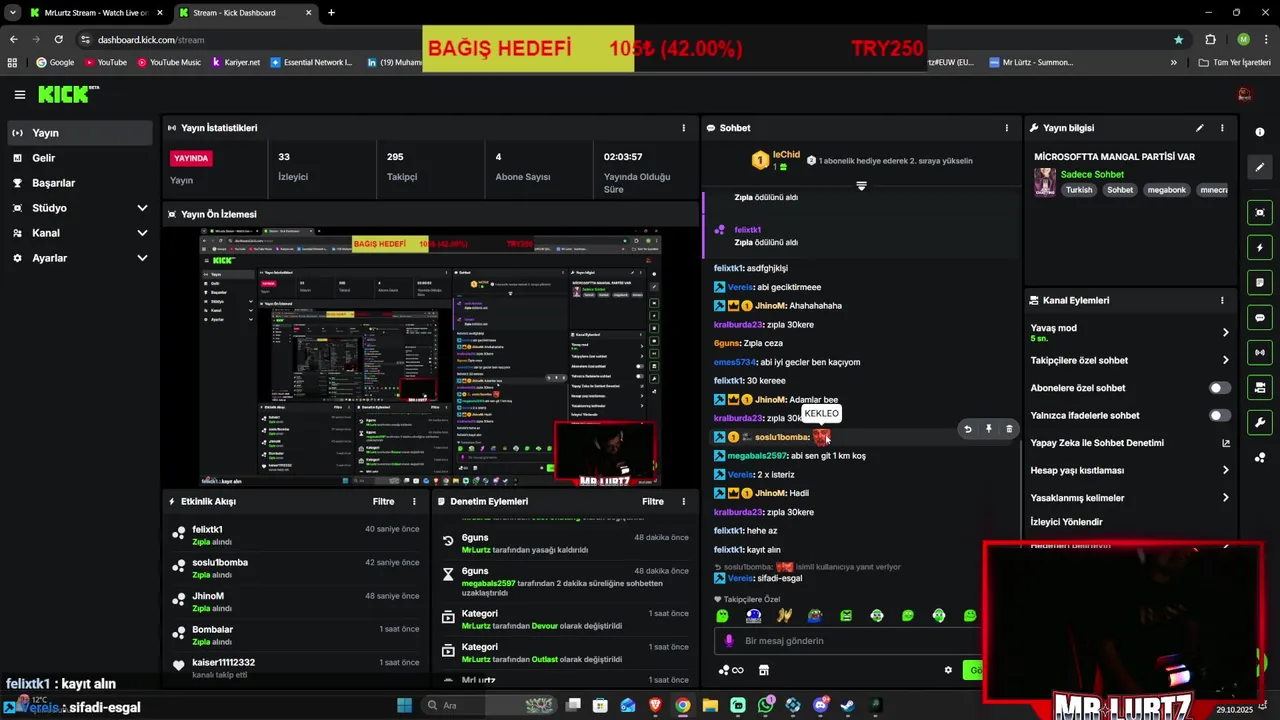This screenshot has width=1280, height=720.
Task: Open Kanal Eylemleri three-dot menu
Action: point(1222,300)
